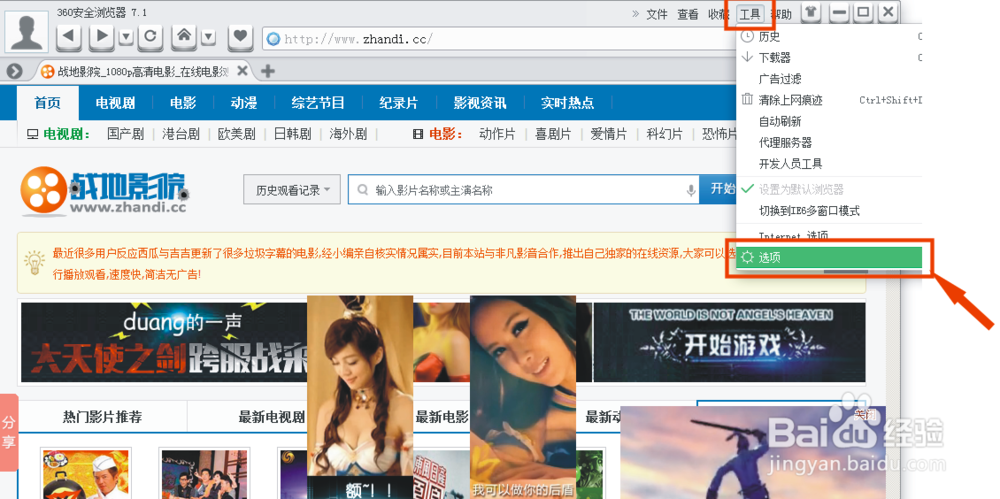This screenshot has height=499, width=1000.
Task: Open the navigation history dropdown arrow
Action: coord(126,38)
